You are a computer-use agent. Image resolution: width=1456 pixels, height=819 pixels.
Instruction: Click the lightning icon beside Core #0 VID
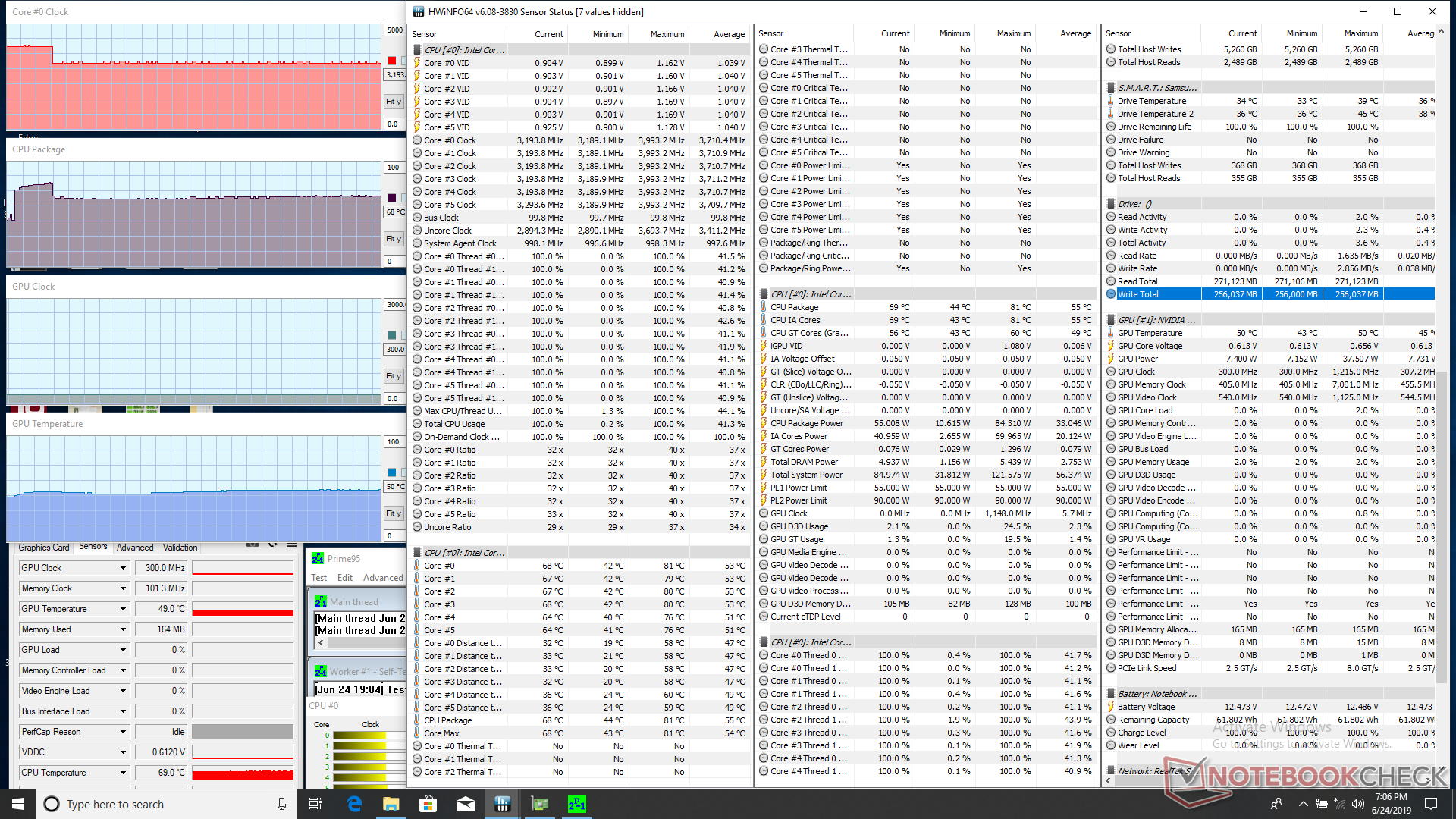[417, 63]
